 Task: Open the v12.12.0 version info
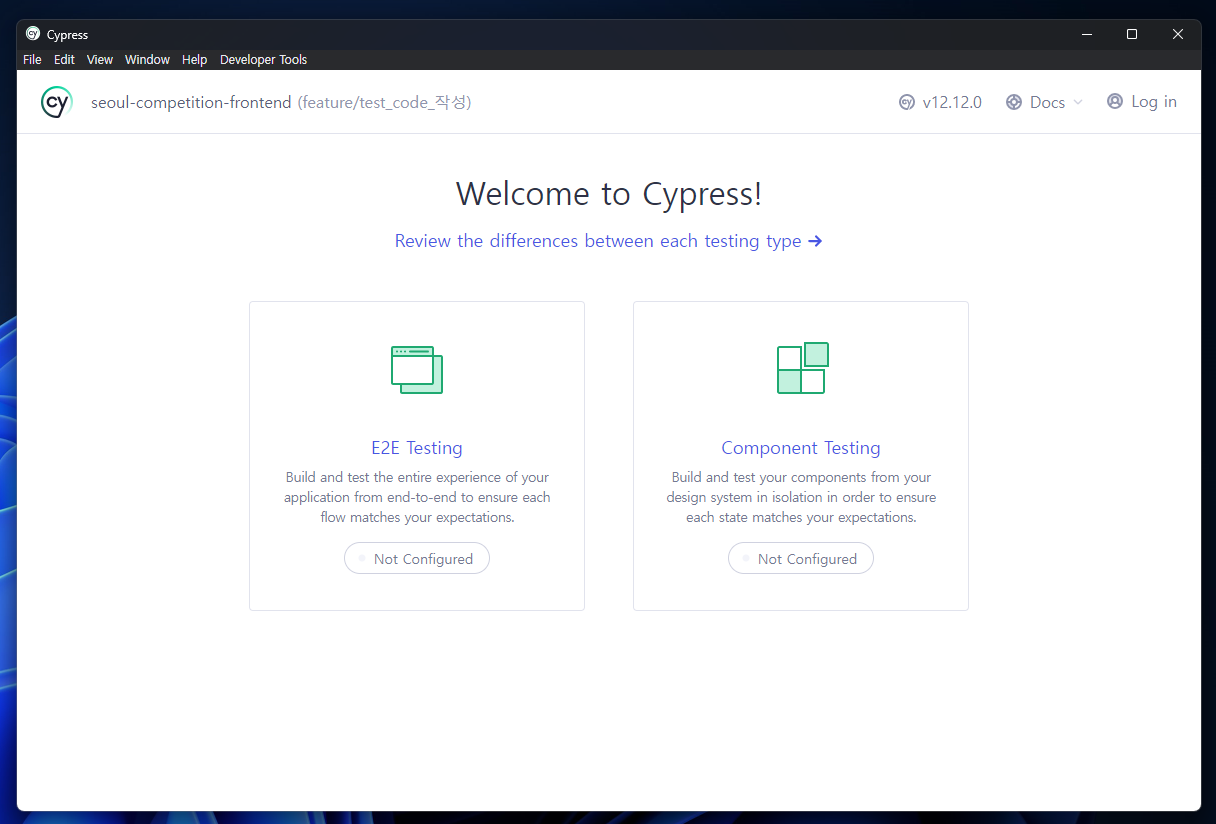click(952, 102)
